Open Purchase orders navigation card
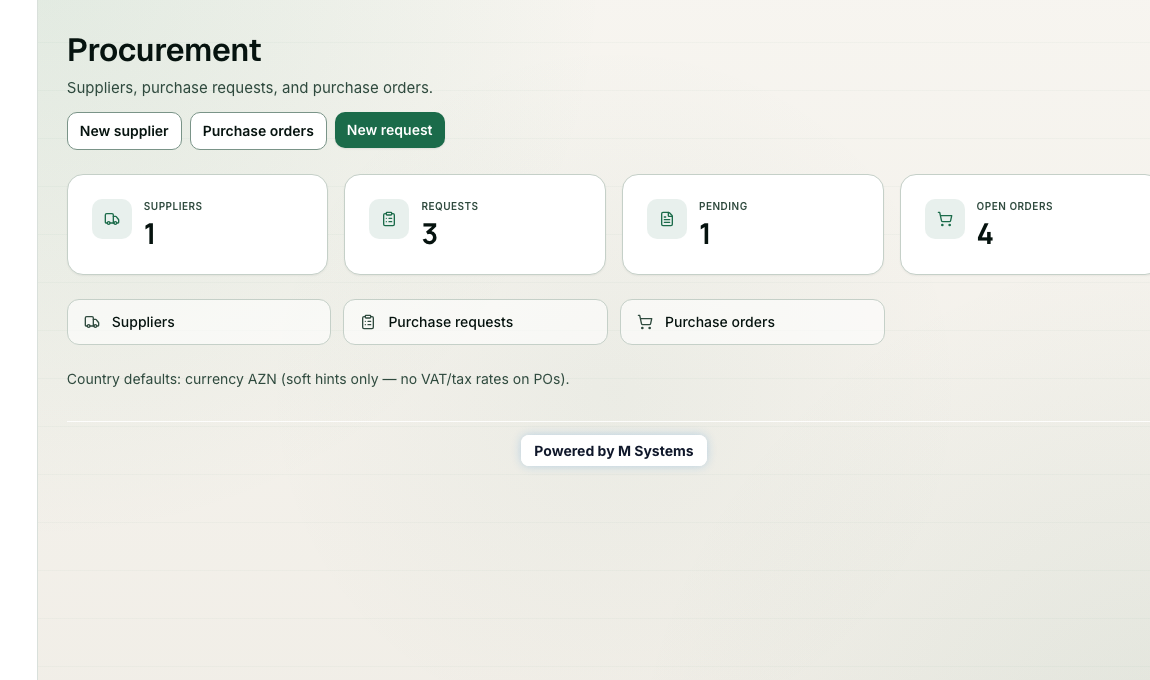Viewport: 1150px width, 680px height. point(752,322)
